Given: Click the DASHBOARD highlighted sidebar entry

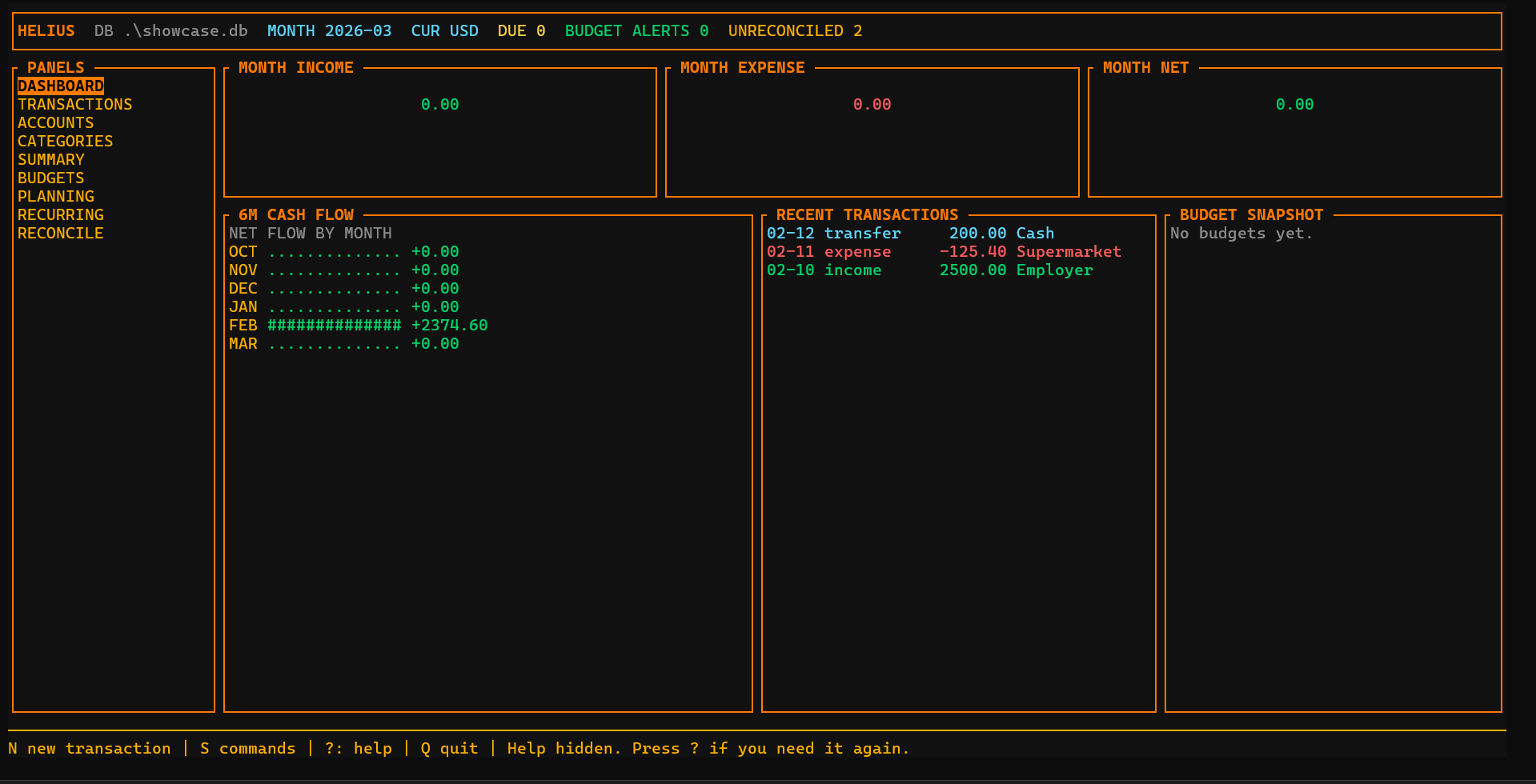Looking at the screenshot, I should [x=61, y=86].
